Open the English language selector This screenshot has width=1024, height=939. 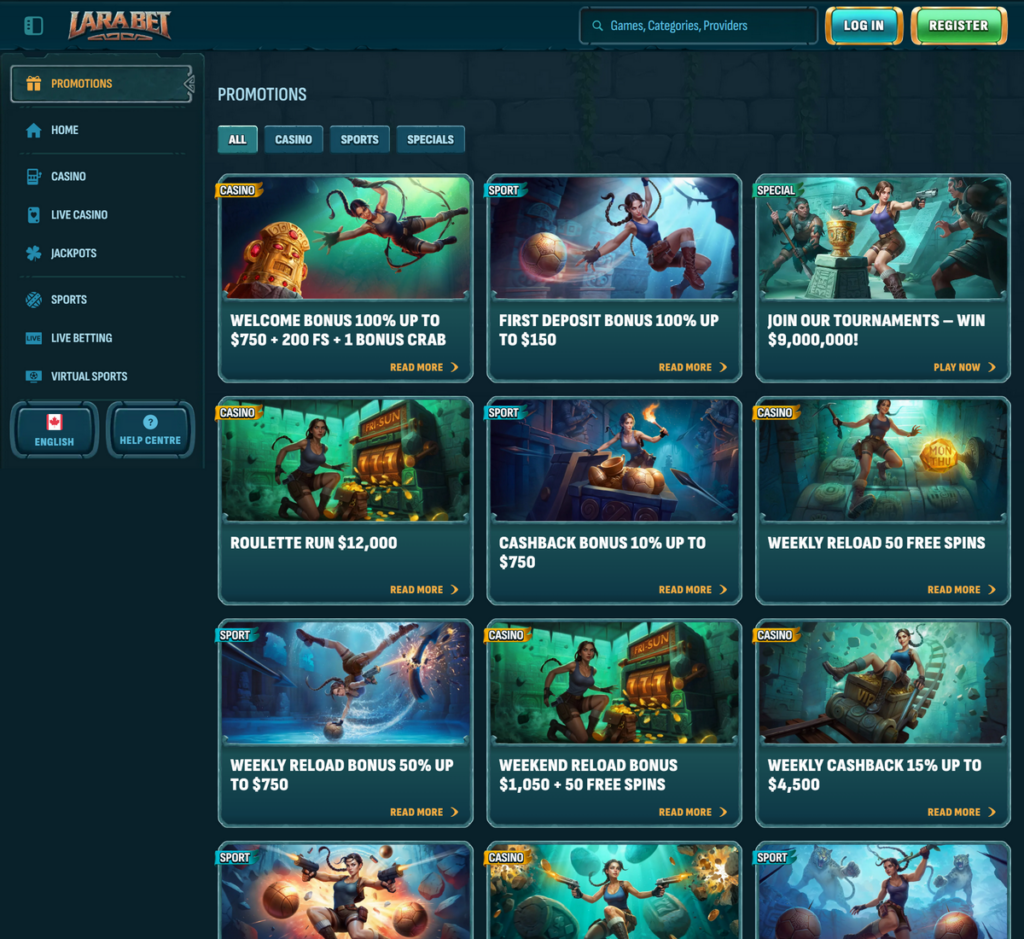[54, 430]
